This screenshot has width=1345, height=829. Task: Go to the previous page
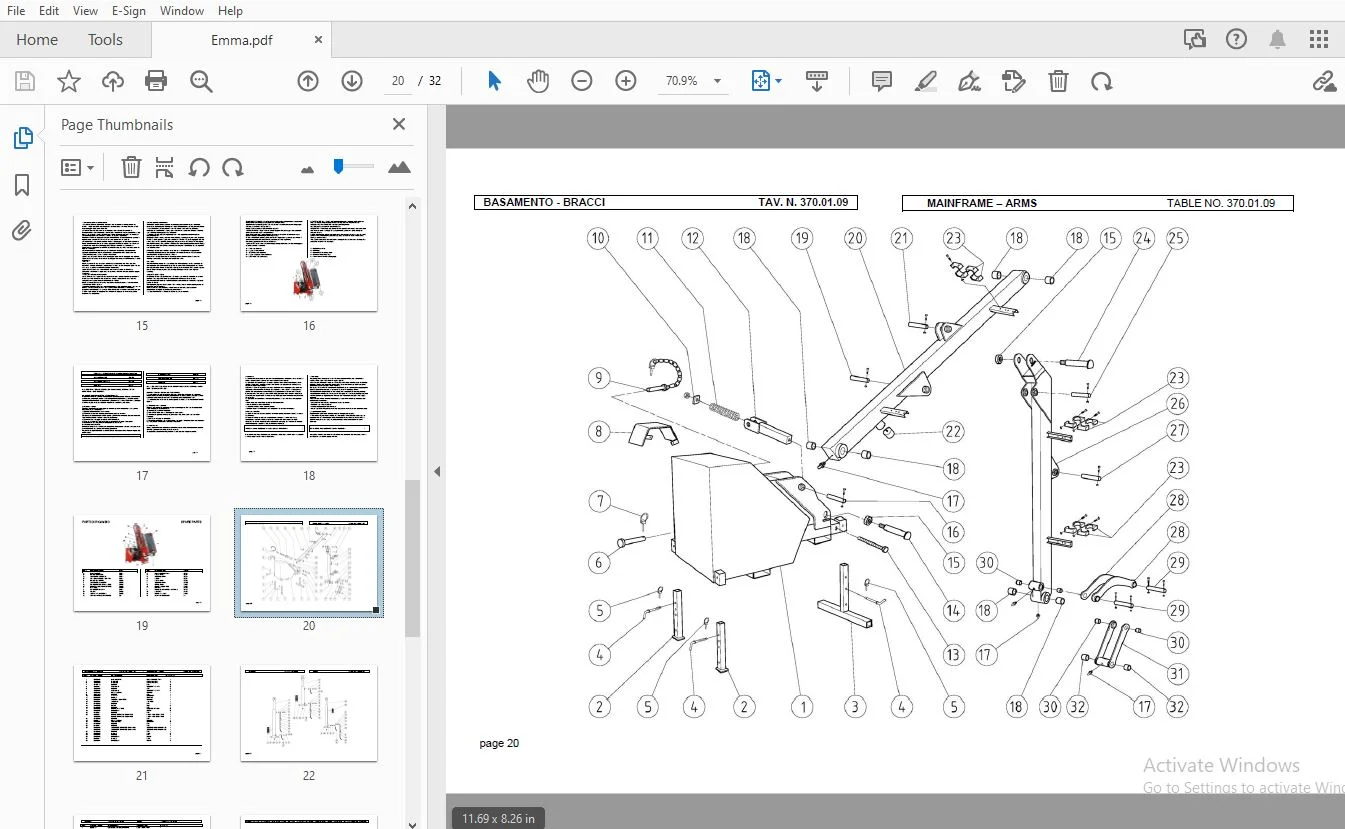point(308,81)
